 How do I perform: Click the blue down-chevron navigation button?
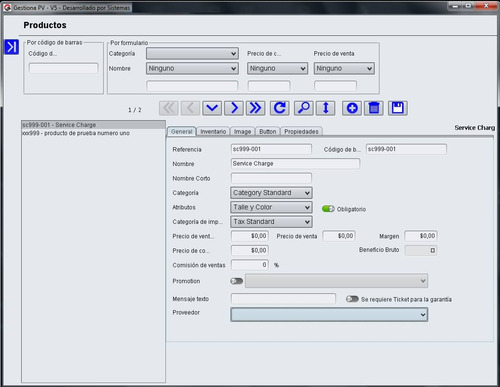[212, 108]
